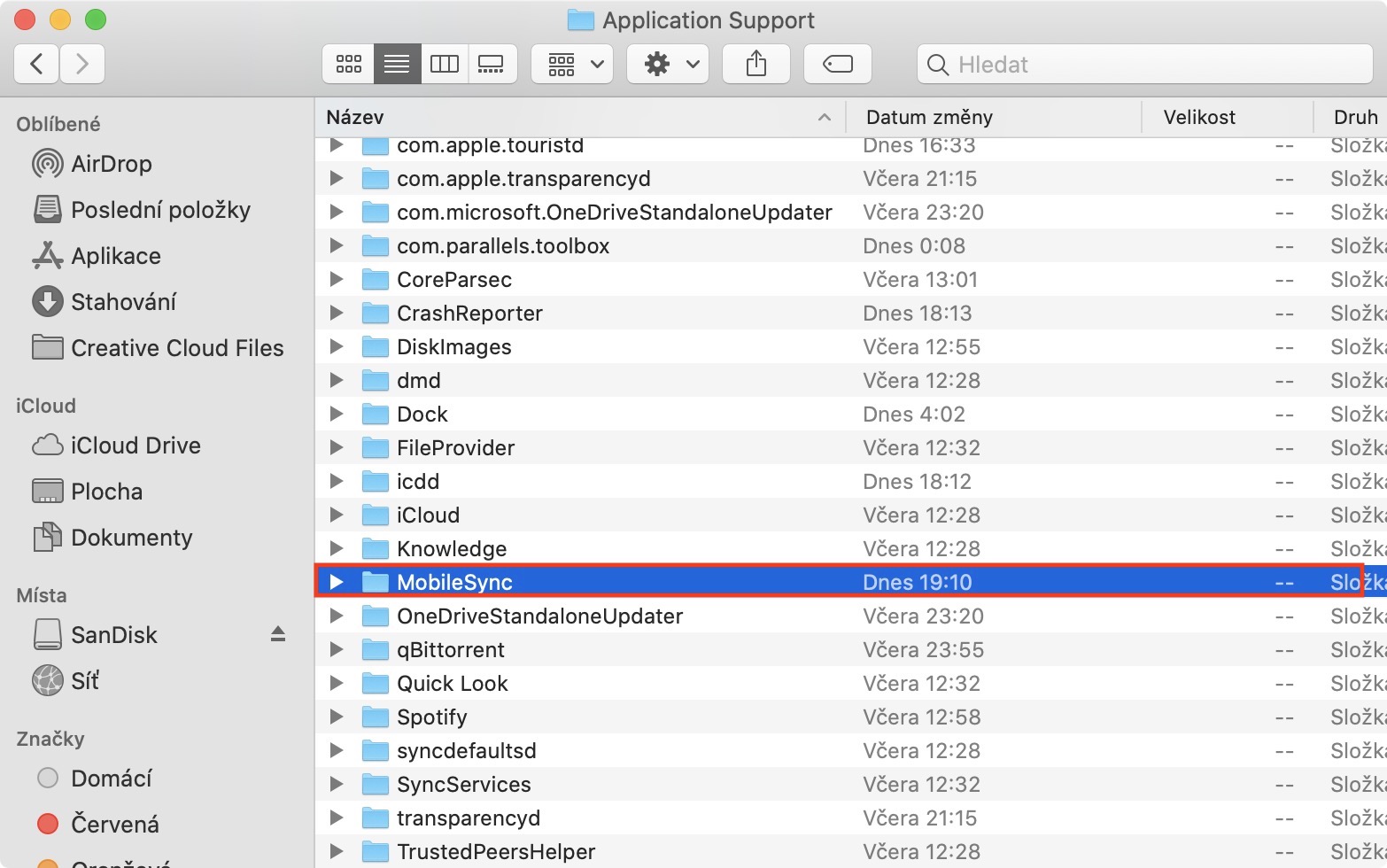1387x868 pixels.
Task: Click the CrashReporter date Dnes 18:13
Action: [918, 314]
